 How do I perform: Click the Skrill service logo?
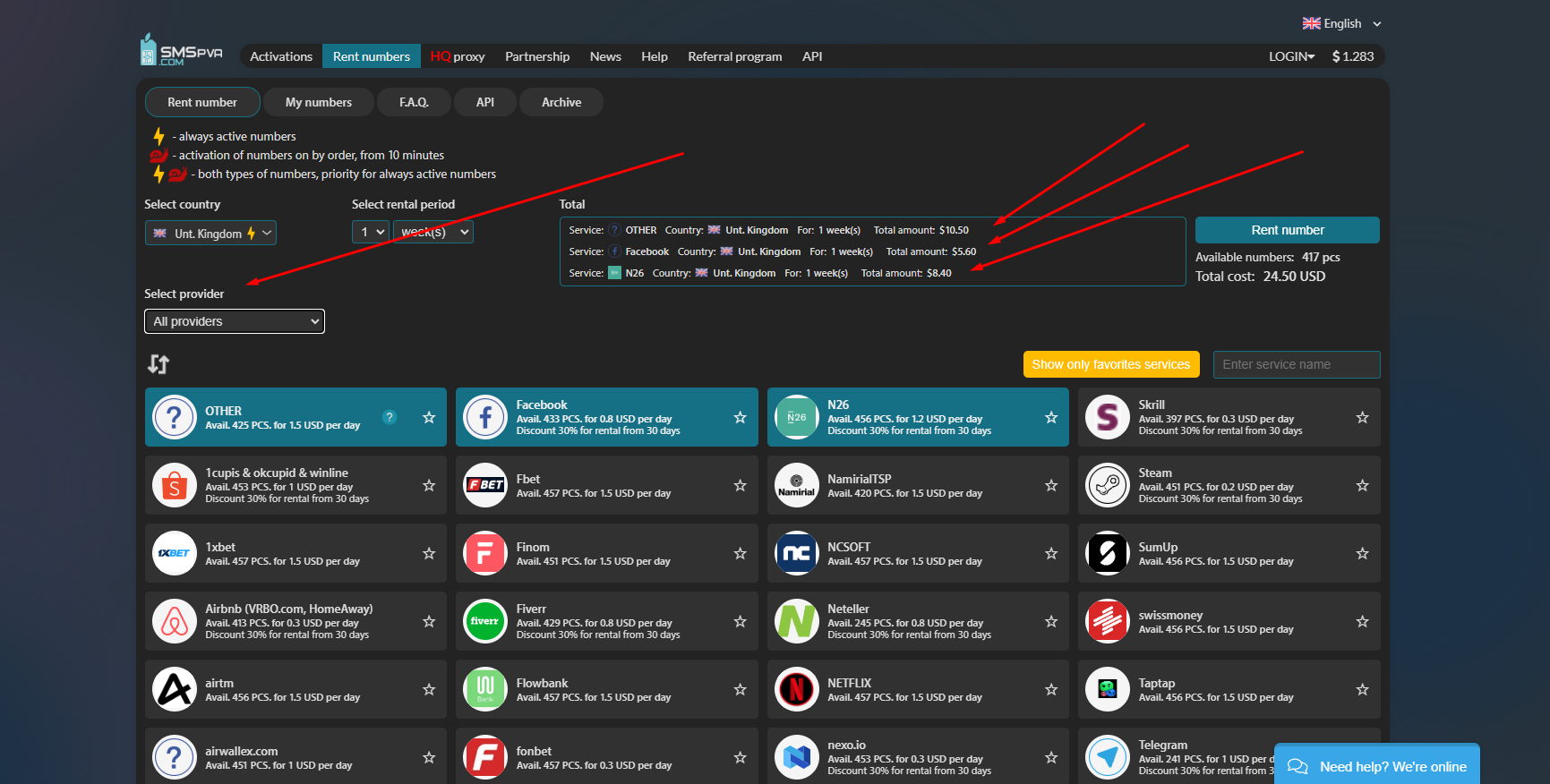1108,417
